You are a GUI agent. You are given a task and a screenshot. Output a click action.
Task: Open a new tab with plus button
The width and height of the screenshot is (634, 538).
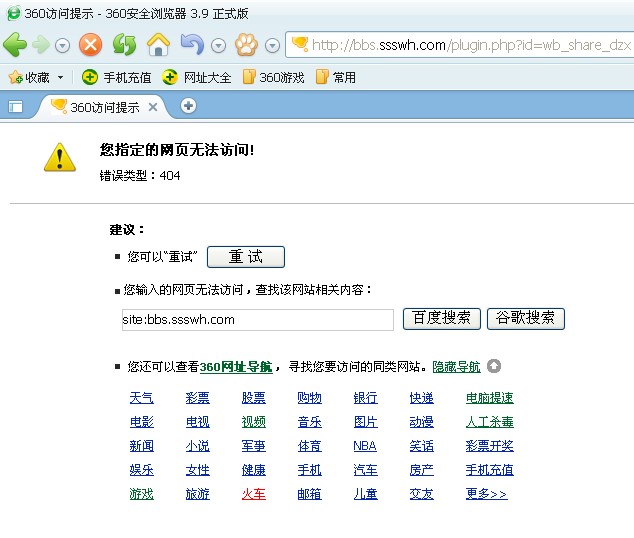[188, 106]
